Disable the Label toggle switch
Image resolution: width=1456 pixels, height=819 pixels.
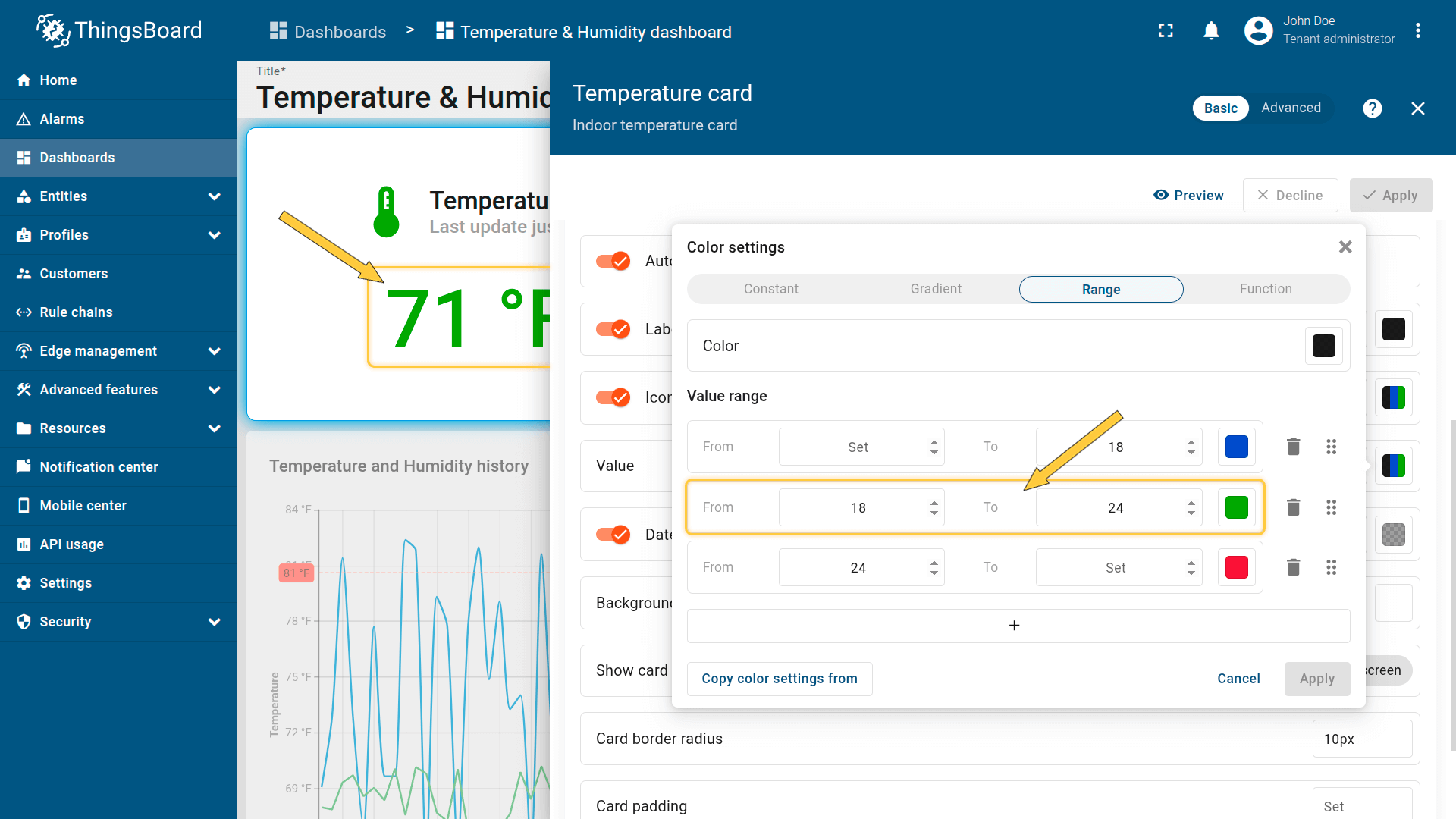[613, 329]
